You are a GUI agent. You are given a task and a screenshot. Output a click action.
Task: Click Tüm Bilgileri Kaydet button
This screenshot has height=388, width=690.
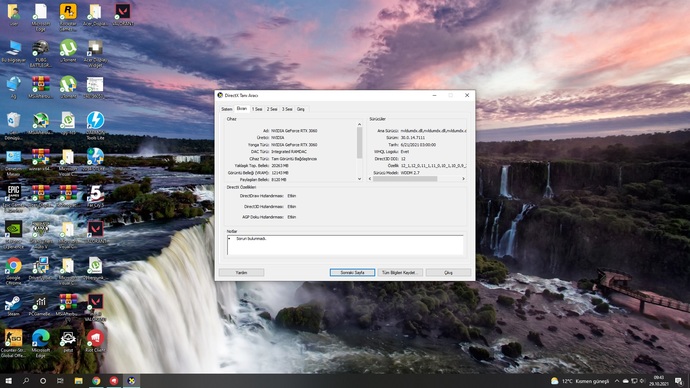coord(400,273)
